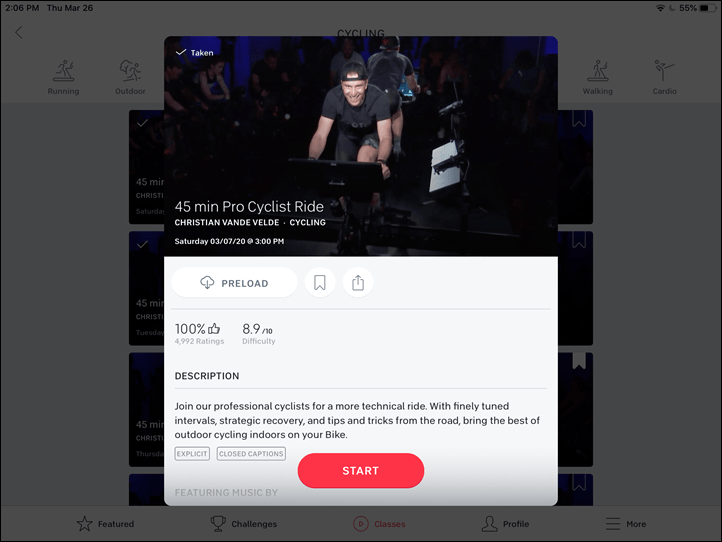The height and width of the screenshot is (542, 722).
Task: Click the thumbs-up rating icon
Action: [x=214, y=329]
